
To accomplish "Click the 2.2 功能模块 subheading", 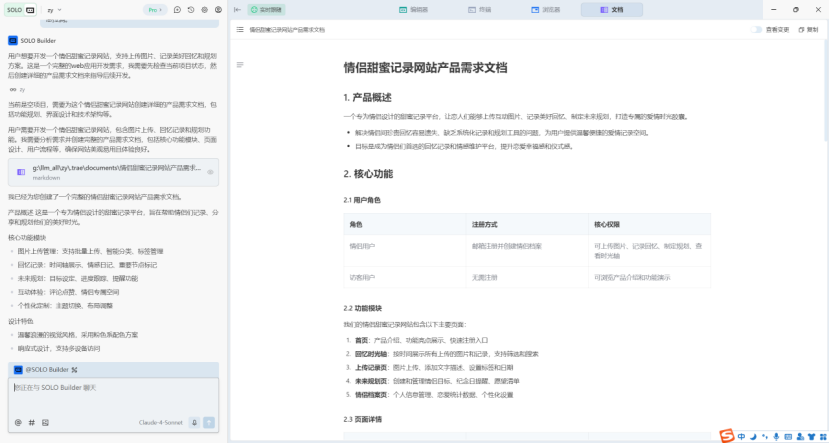I will tap(363, 308).
